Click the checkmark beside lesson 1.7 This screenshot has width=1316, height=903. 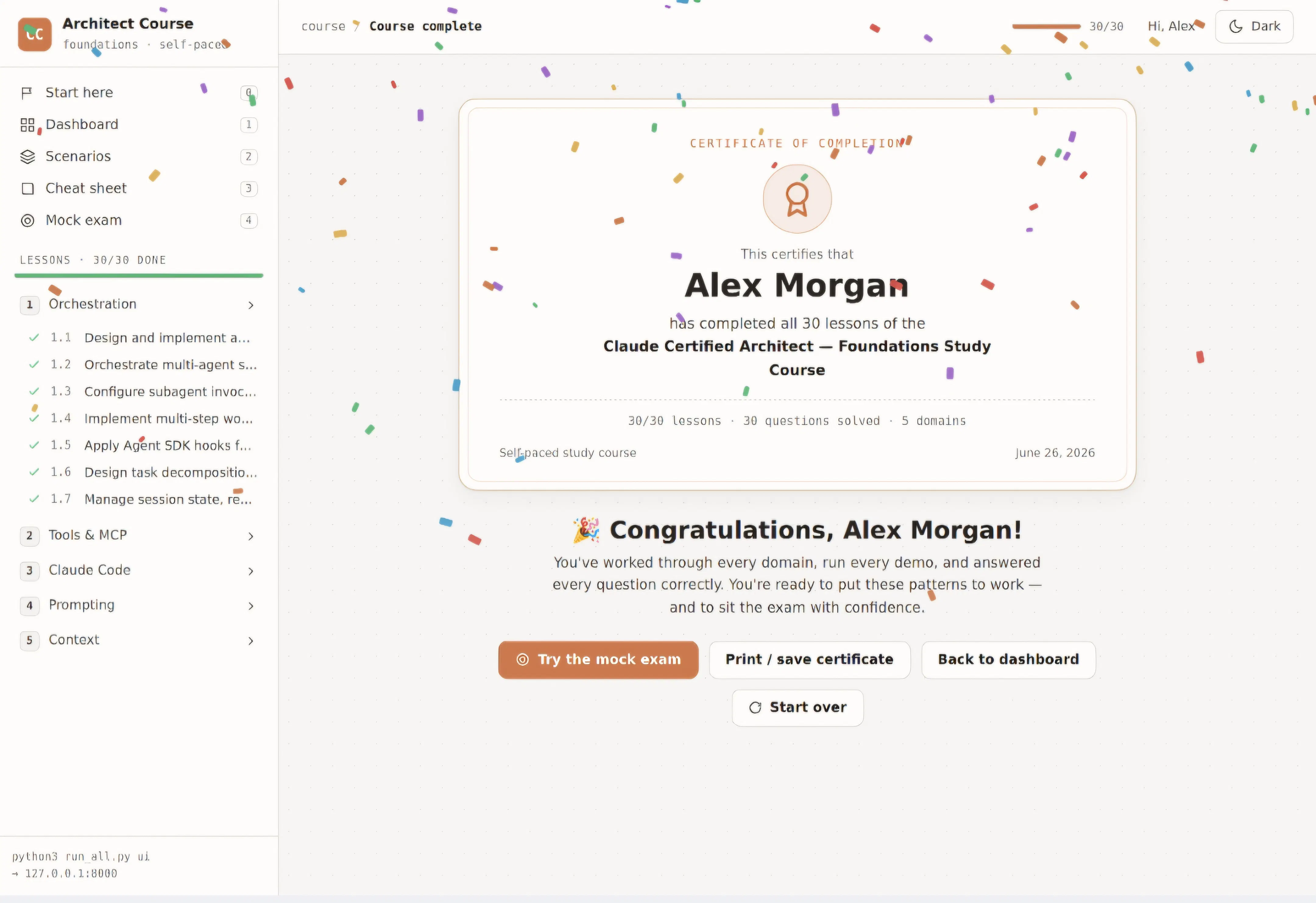click(34, 499)
